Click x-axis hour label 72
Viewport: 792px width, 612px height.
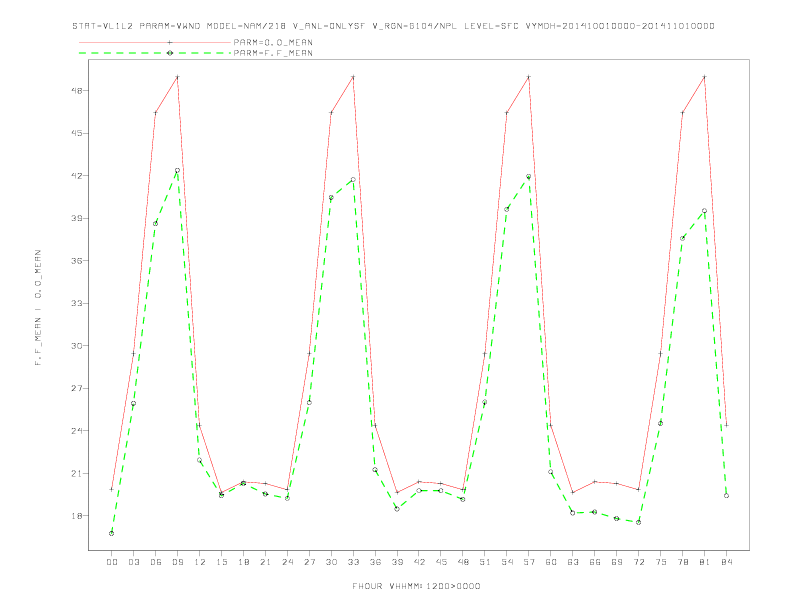[639, 562]
